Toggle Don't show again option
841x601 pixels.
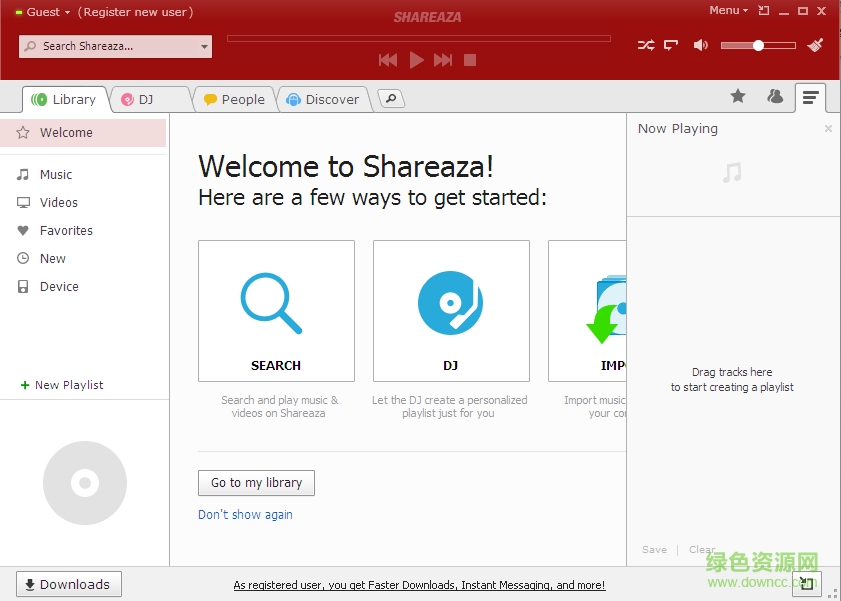(245, 513)
